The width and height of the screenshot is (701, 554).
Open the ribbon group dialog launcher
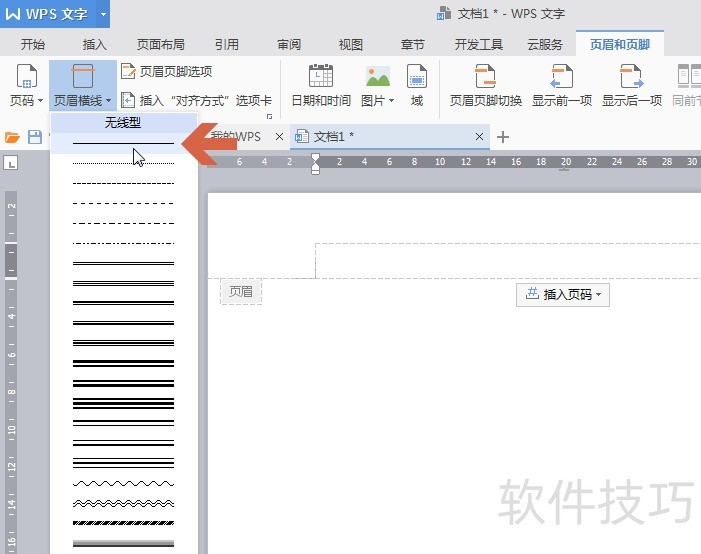coord(270,116)
